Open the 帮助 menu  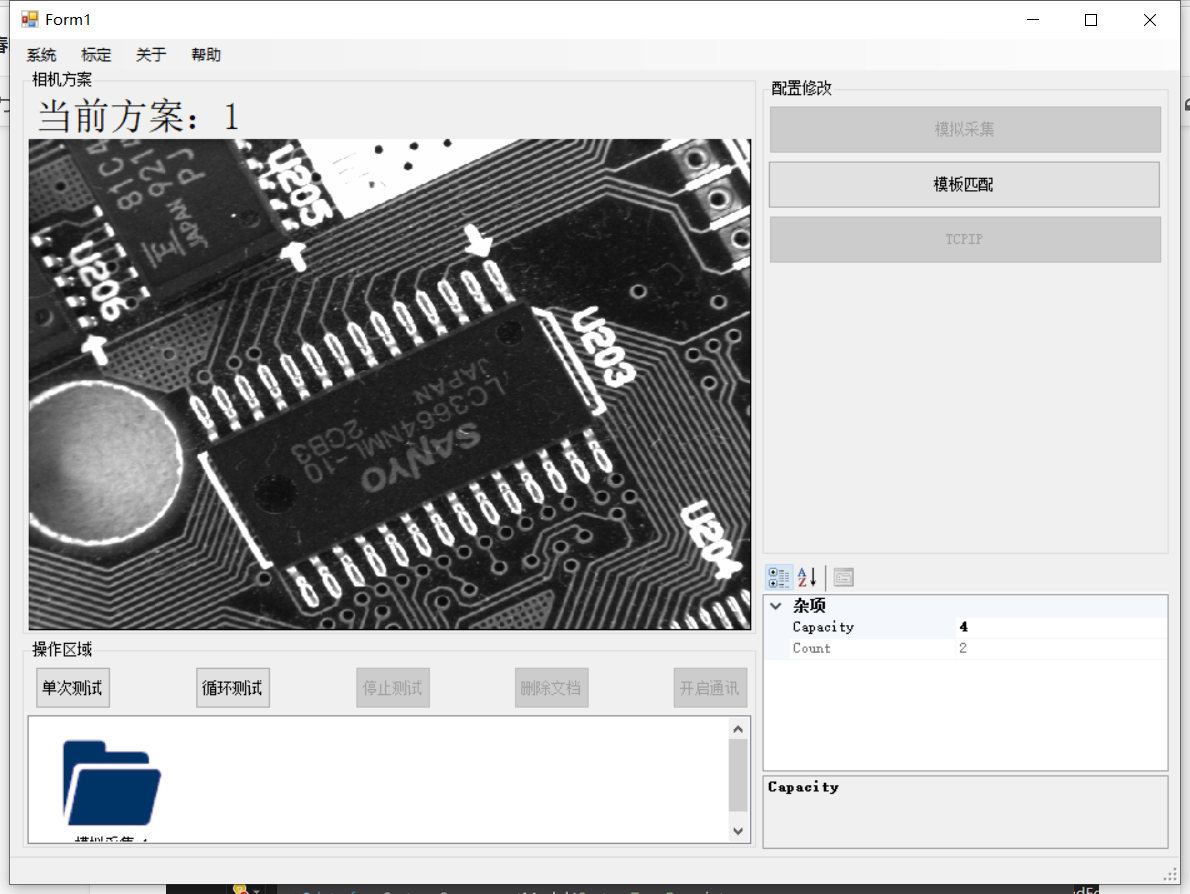click(206, 55)
